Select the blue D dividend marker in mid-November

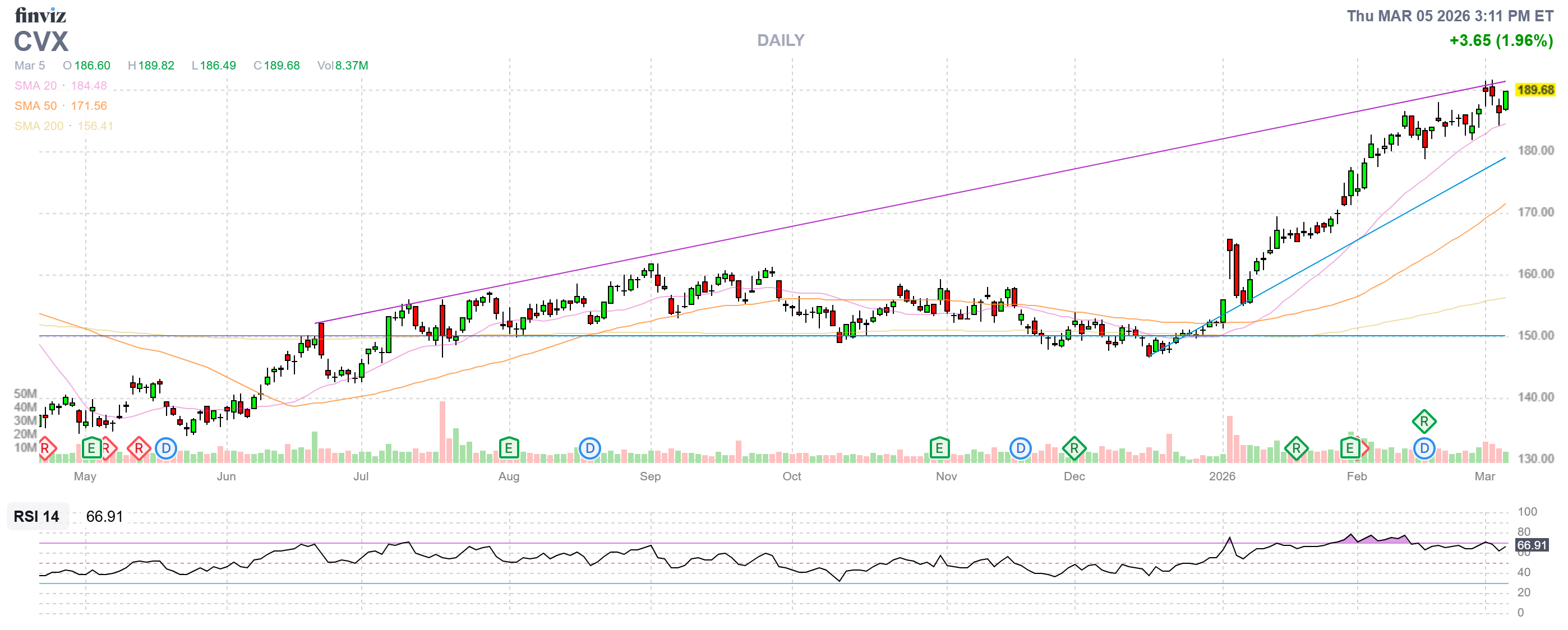[x=1020, y=449]
